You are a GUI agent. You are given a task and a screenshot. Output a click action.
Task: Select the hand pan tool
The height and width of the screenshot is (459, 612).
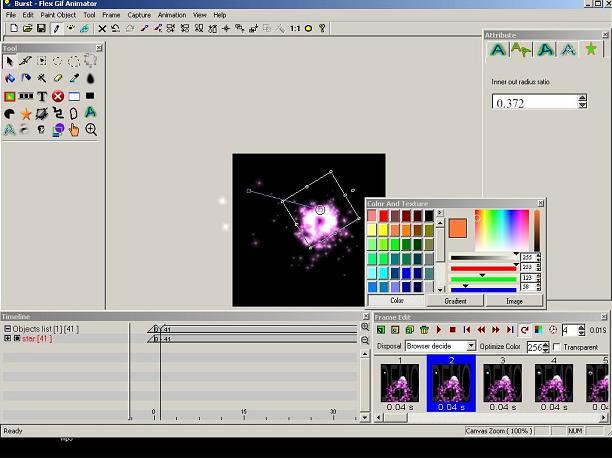(74, 130)
